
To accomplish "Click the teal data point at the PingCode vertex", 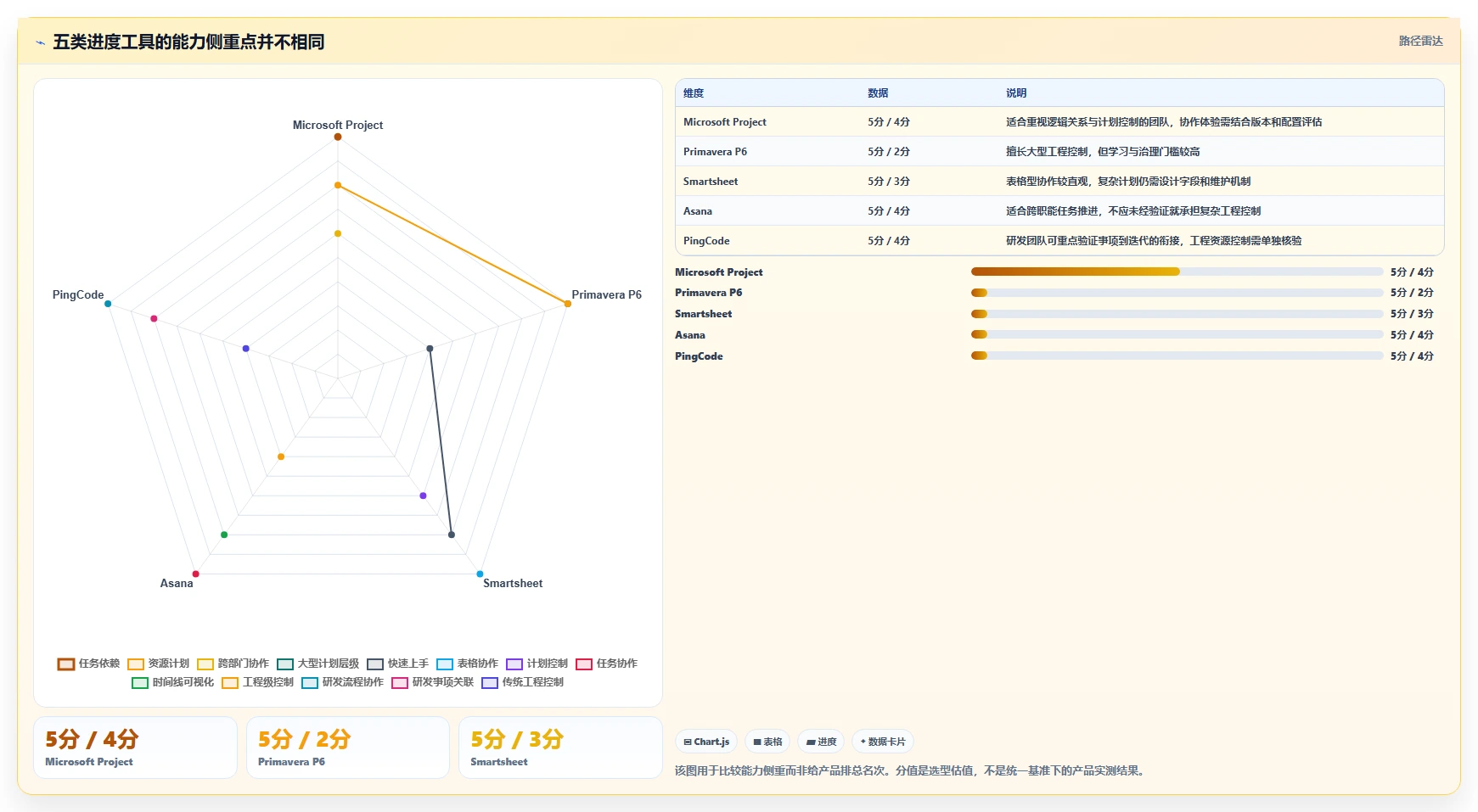I will click(x=108, y=304).
